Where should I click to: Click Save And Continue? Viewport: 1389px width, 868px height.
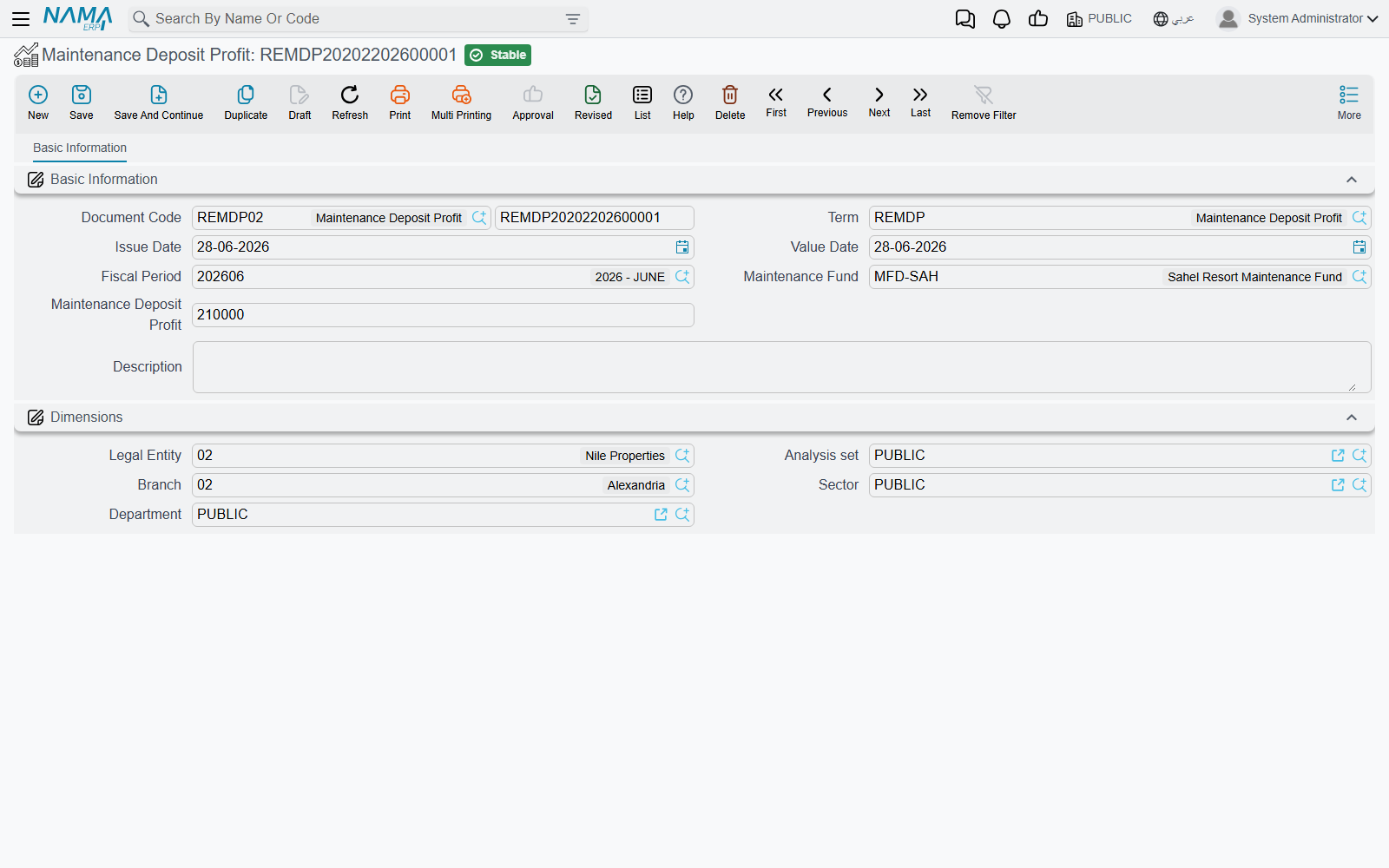click(x=159, y=102)
